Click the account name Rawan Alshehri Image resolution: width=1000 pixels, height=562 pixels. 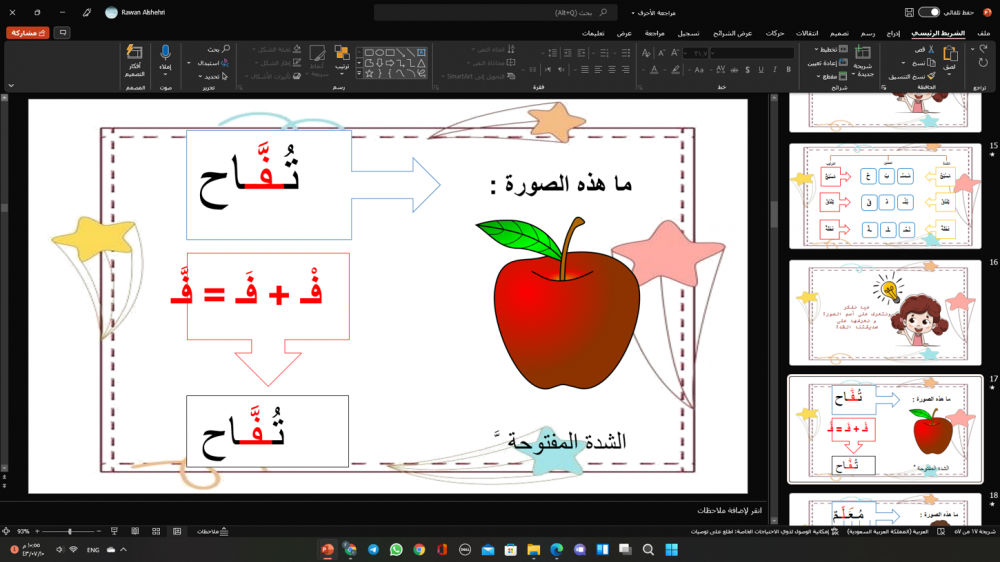tap(143, 12)
